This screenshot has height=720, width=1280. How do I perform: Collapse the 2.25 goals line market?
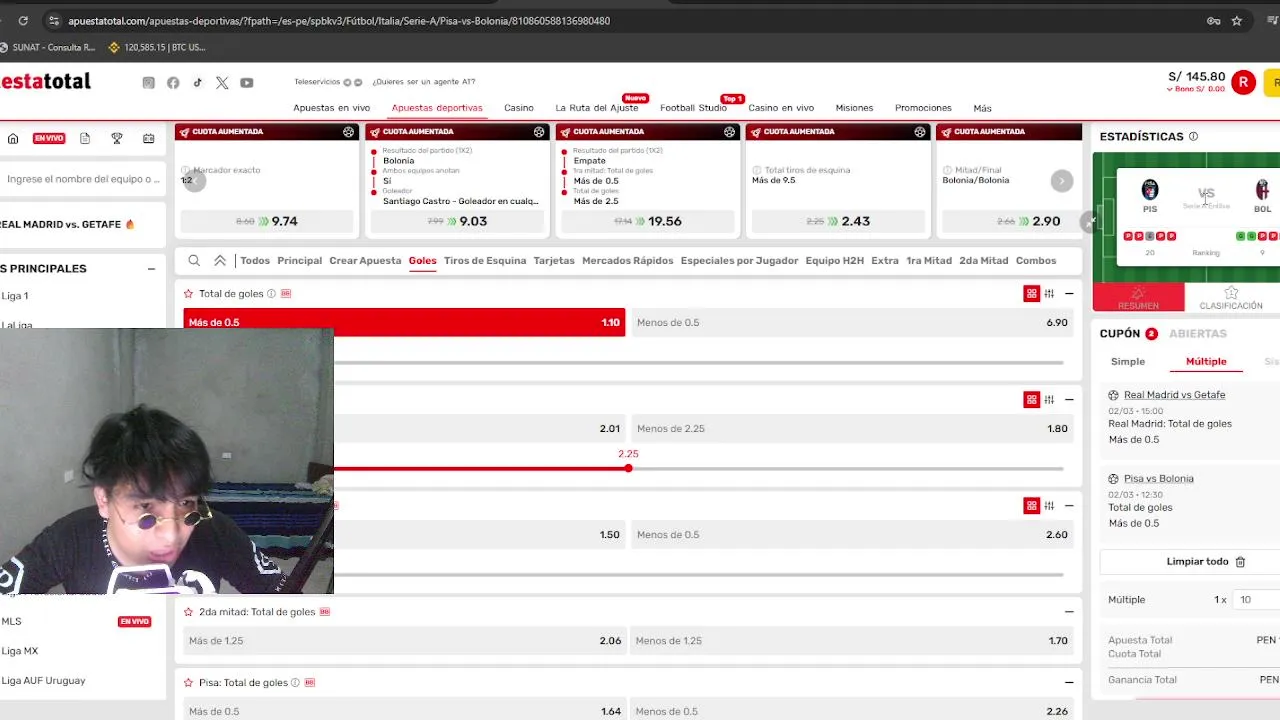pyautogui.click(x=1069, y=400)
